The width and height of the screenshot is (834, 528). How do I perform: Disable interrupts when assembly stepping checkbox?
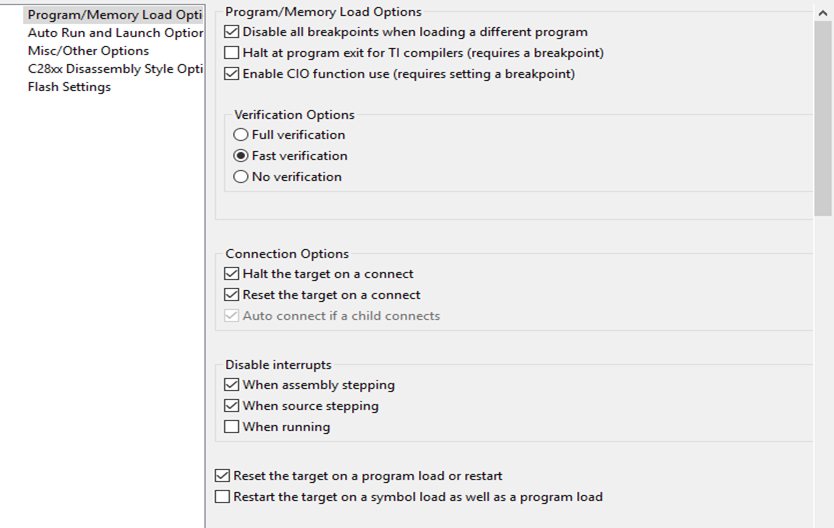[233, 385]
